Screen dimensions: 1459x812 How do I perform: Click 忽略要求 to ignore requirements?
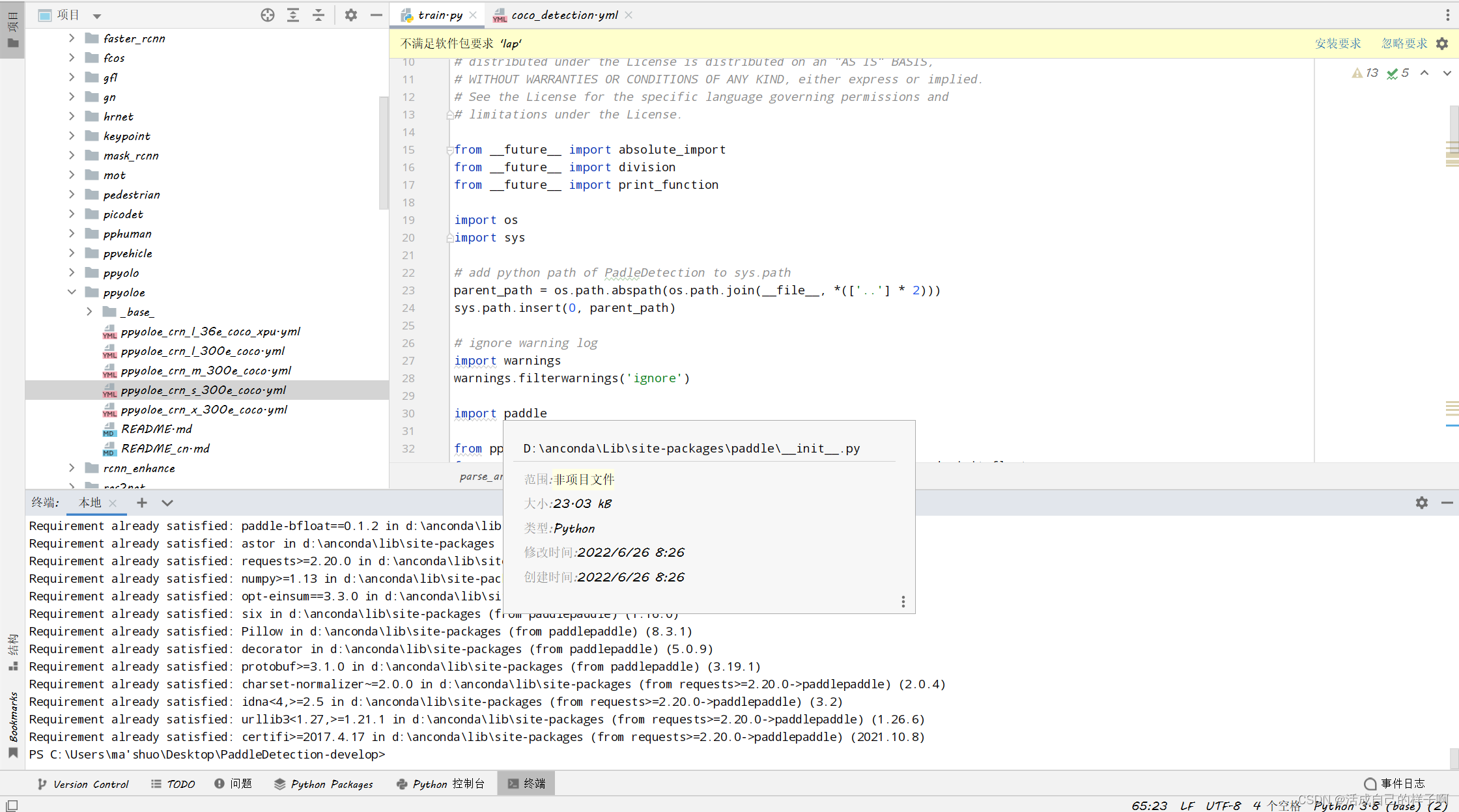click(1403, 43)
